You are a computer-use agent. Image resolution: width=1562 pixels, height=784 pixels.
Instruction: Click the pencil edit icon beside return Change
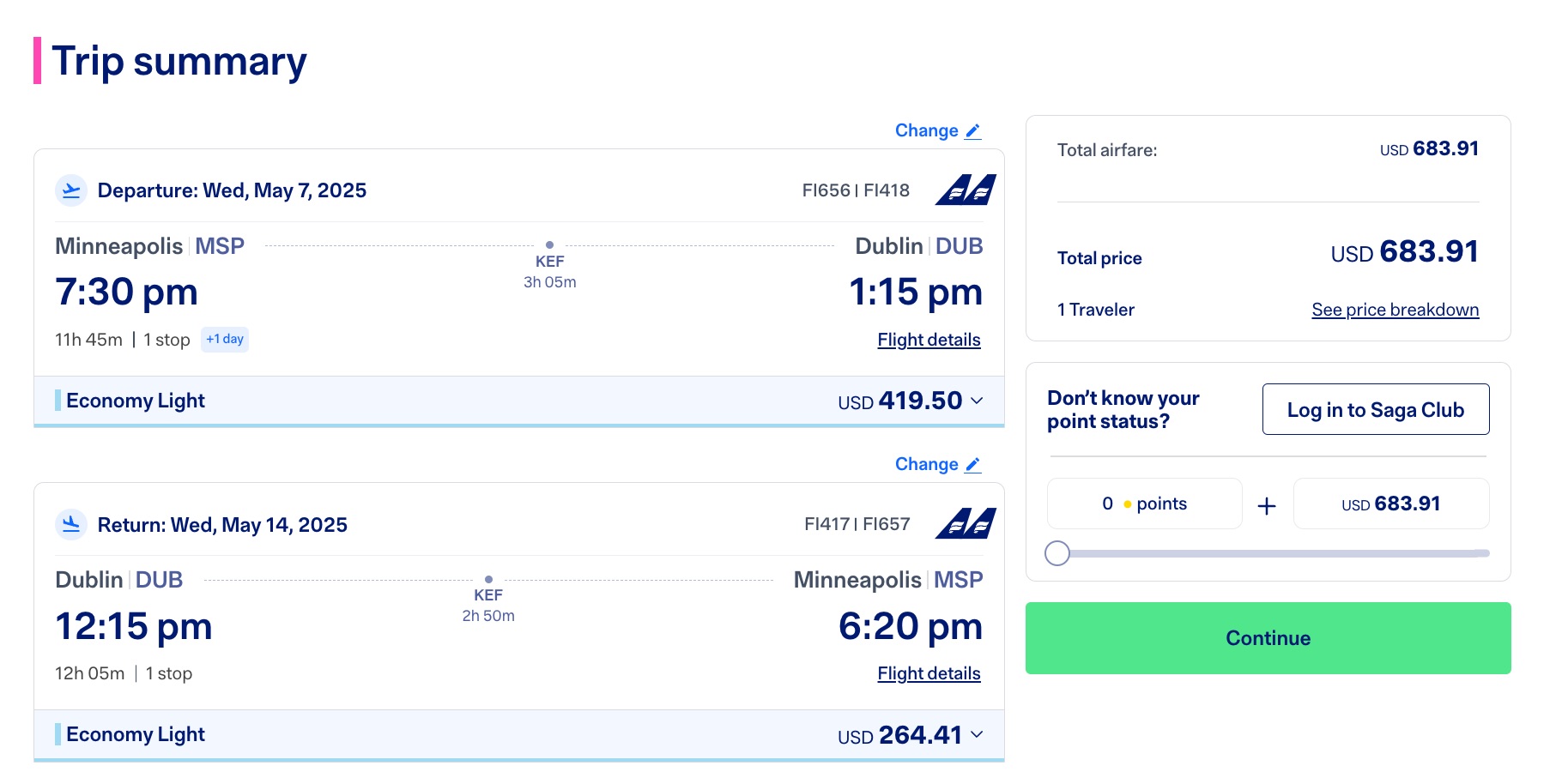coord(973,464)
